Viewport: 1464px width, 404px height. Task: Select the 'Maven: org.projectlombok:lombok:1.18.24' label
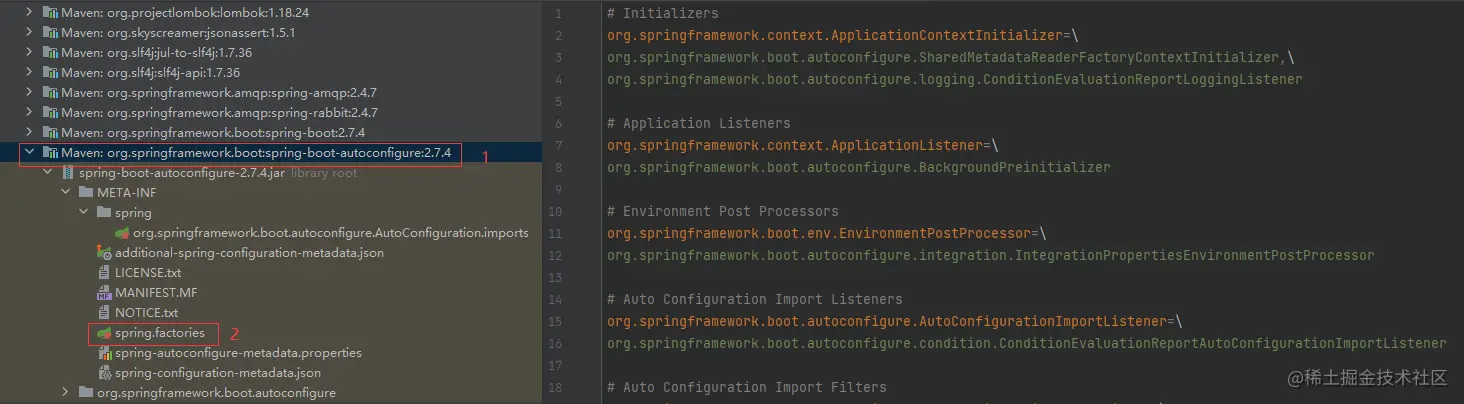tap(186, 13)
